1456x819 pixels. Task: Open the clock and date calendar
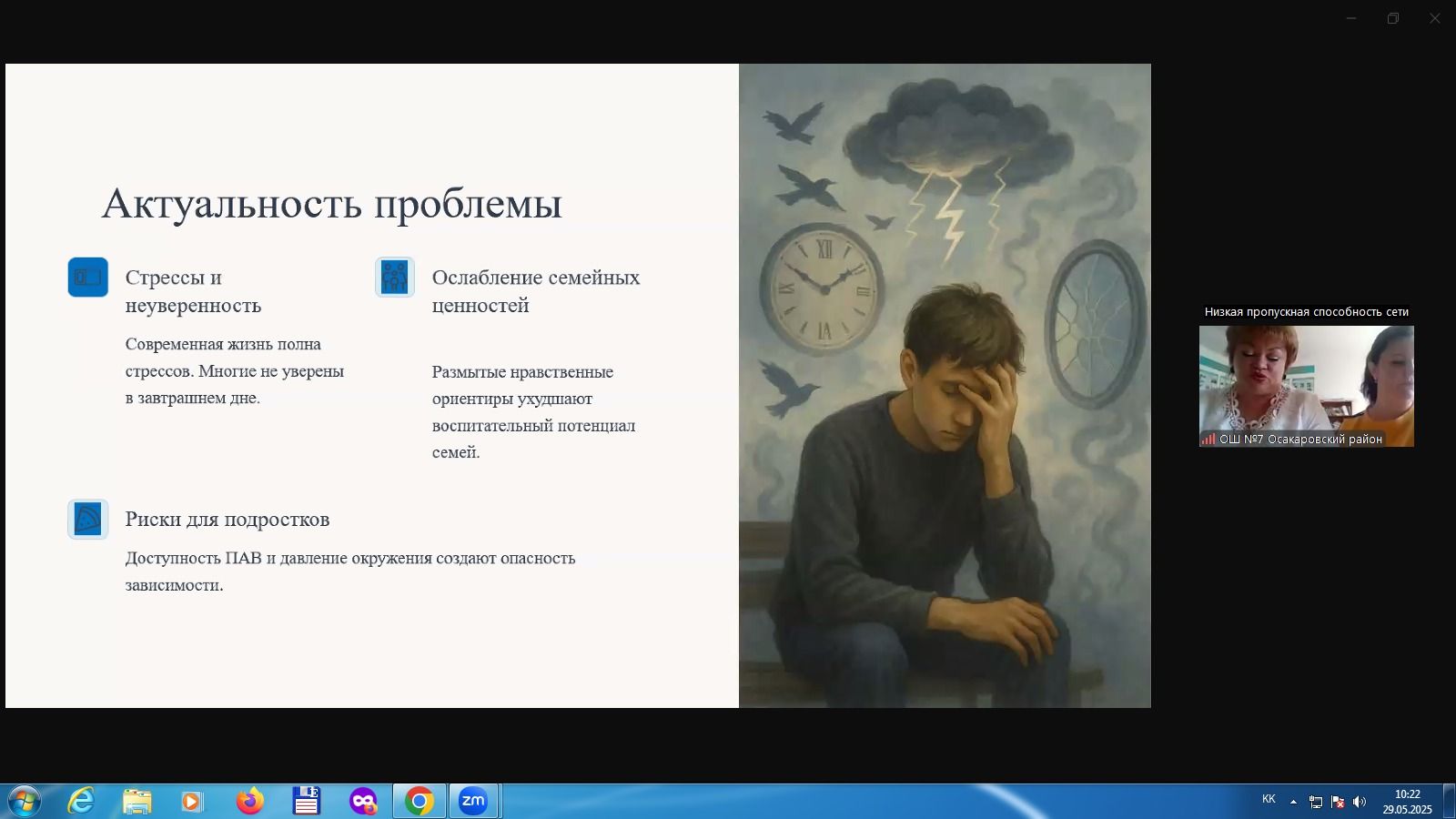click(1407, 802)
